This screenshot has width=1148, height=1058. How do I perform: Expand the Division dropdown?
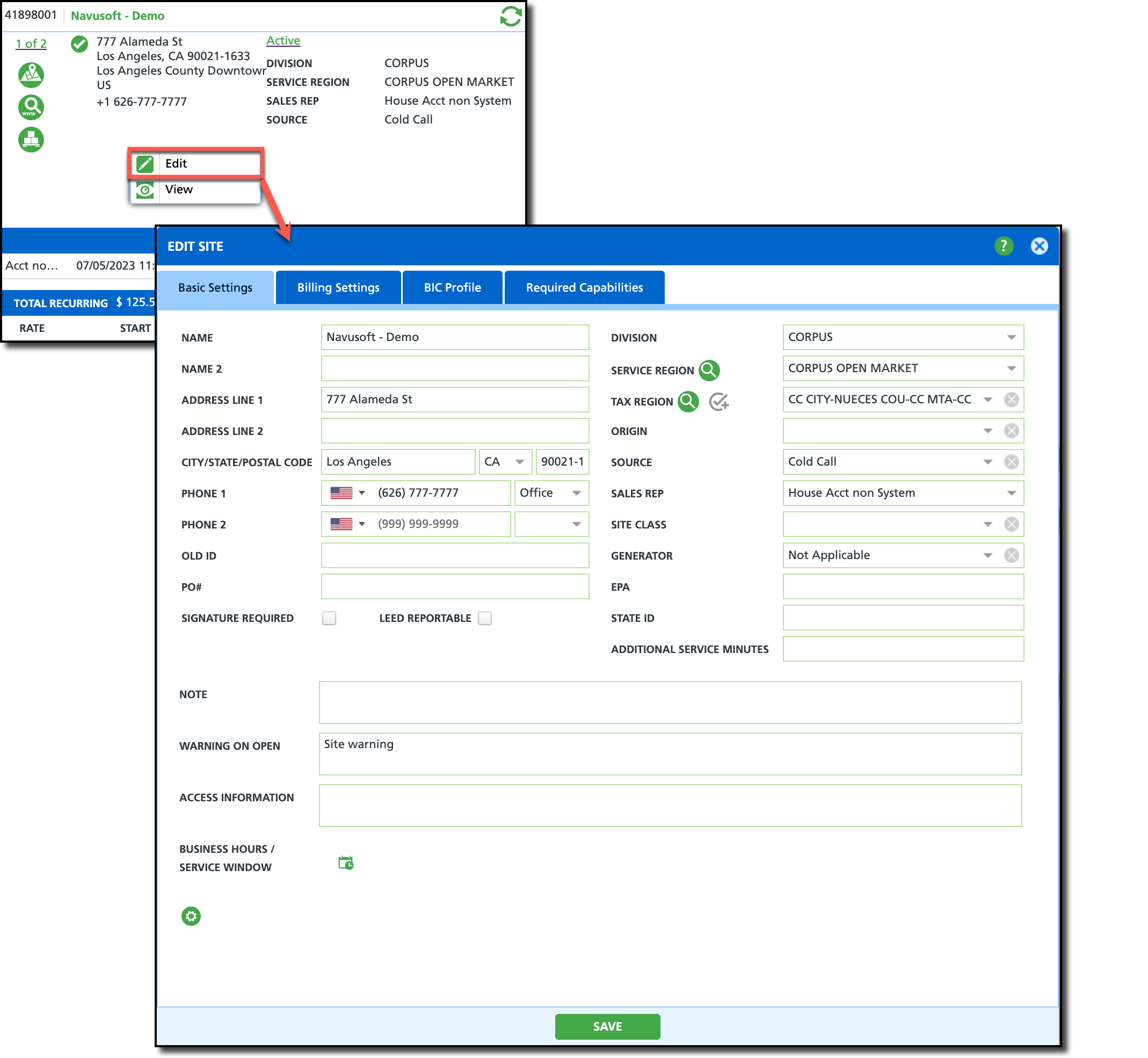pos(1011,337)
